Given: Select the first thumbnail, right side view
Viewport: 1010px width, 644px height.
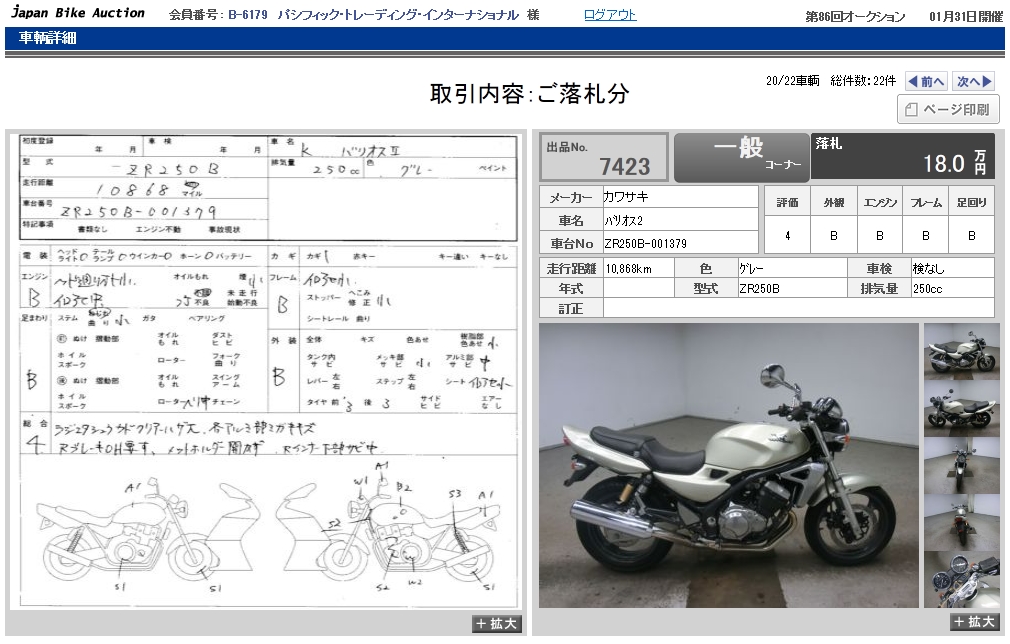Looking at the screenshot, I should [x=961, y=350].
